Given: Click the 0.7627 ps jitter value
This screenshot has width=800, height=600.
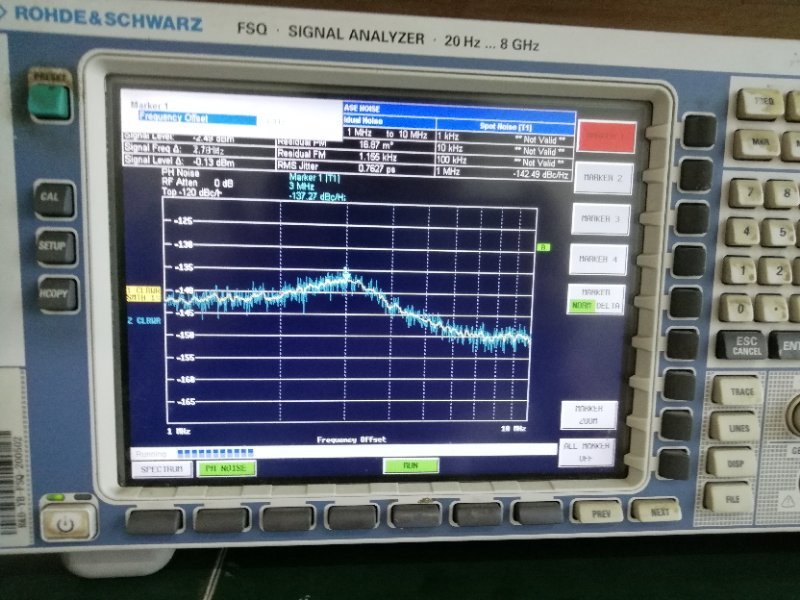Looking at the screenshot, I should click(377, 169).
